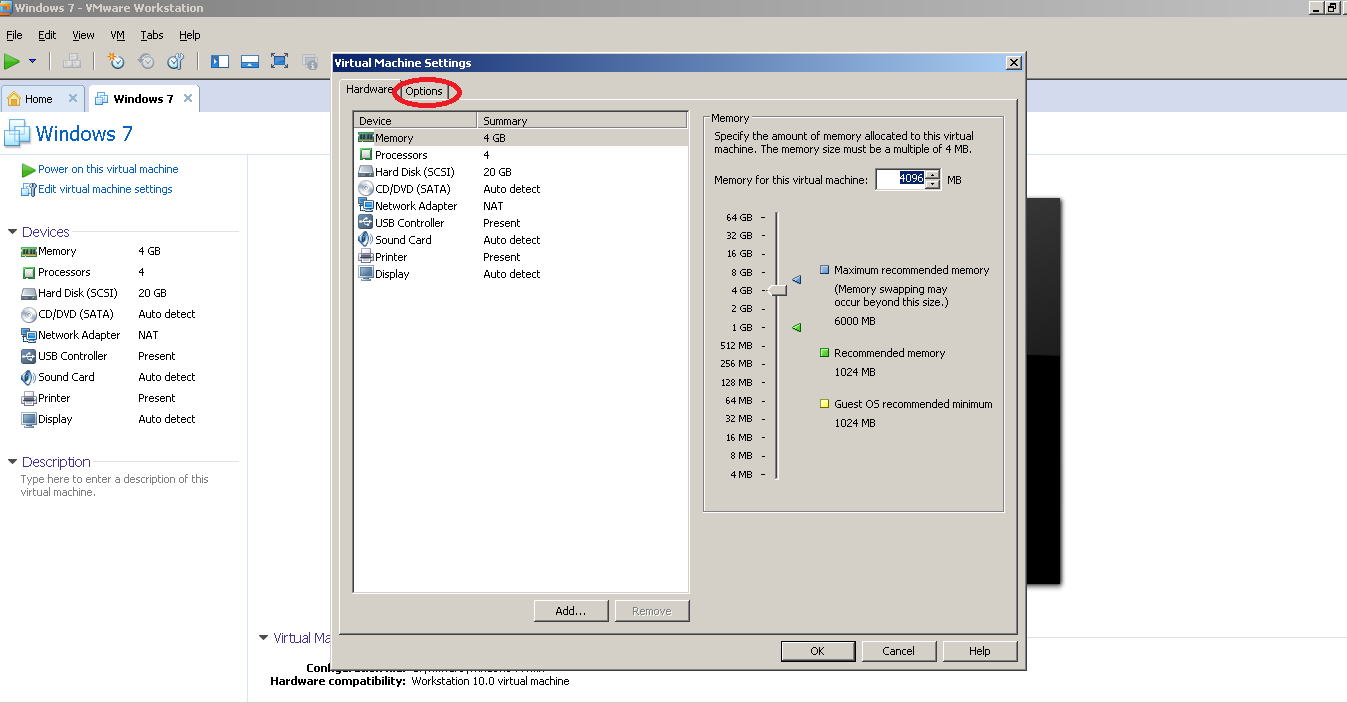Collapse the Virtual Machine Details section
This screenshot has height=703, width=1347.
[x=263, y=638]
